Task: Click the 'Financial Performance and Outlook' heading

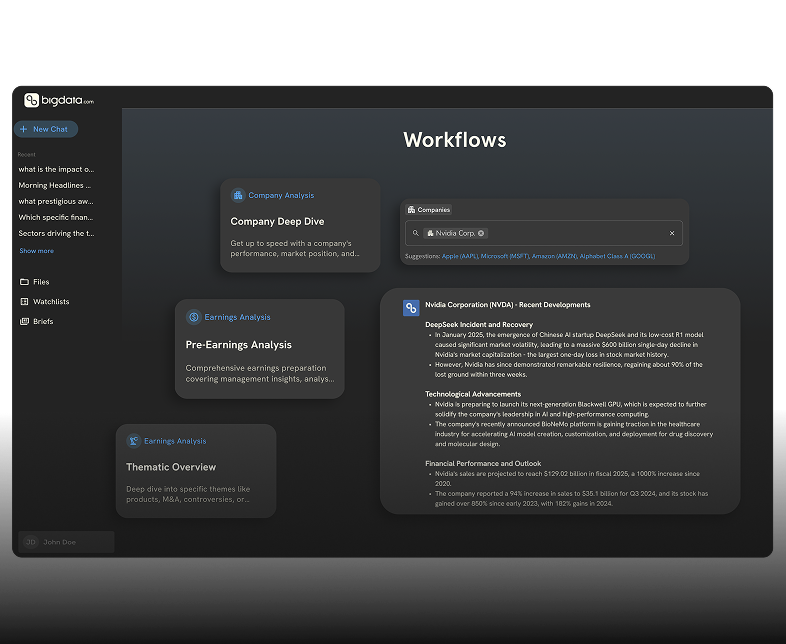Action: click(483, 464)
